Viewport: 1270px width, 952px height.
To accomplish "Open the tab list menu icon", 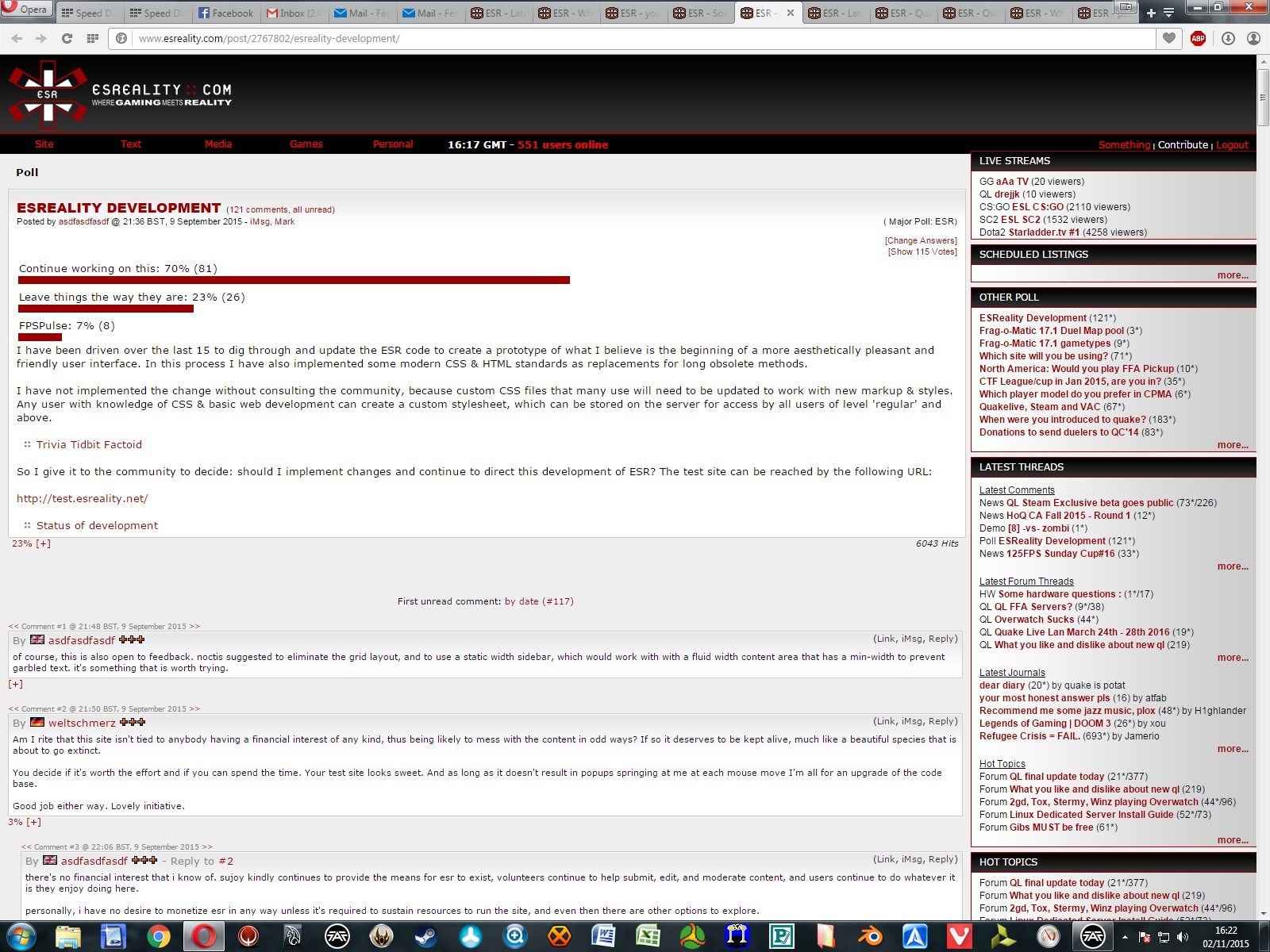I will pyautogui.click(x=1168, y=13).
